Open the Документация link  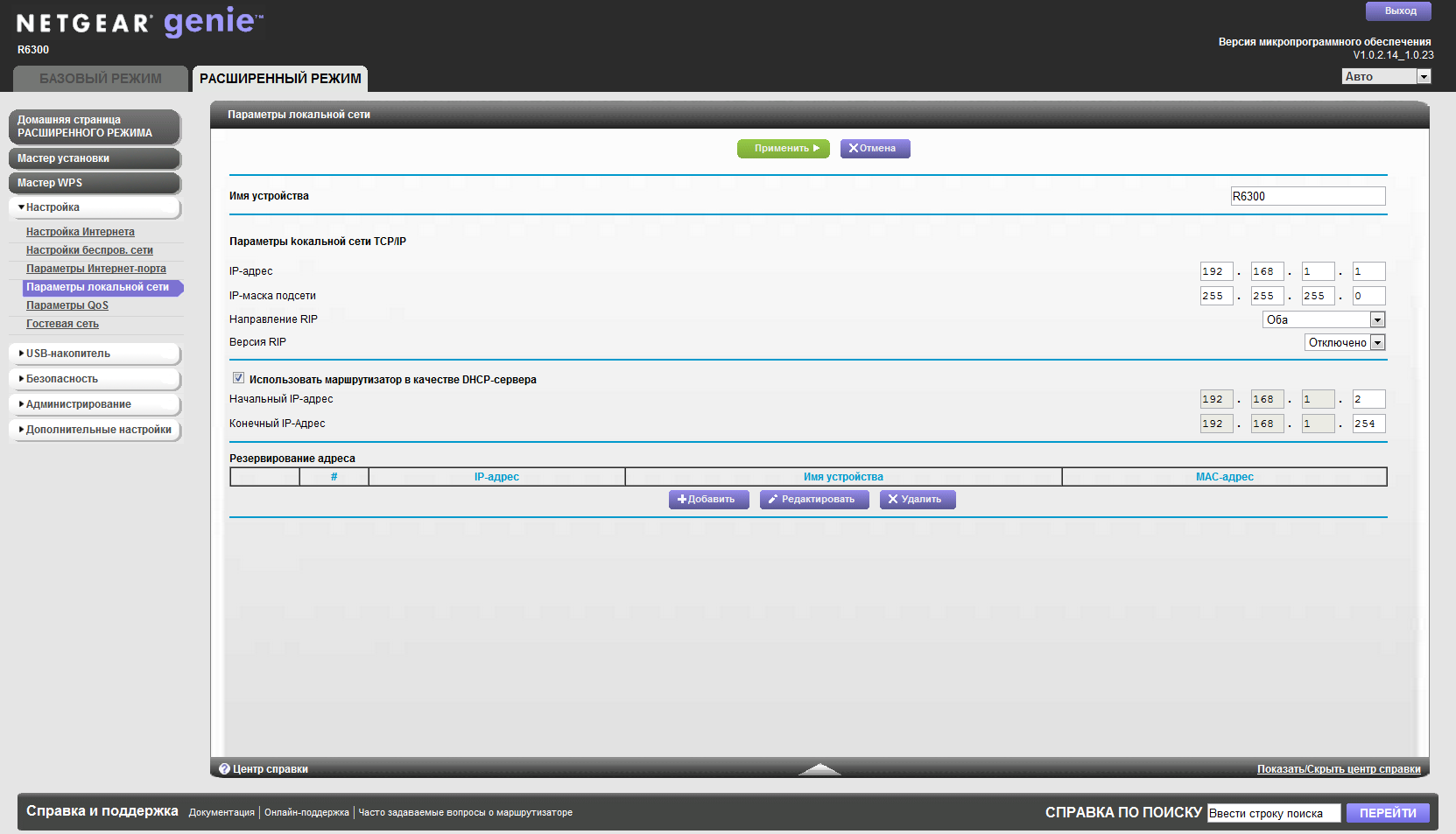click(x=222, y=813)
